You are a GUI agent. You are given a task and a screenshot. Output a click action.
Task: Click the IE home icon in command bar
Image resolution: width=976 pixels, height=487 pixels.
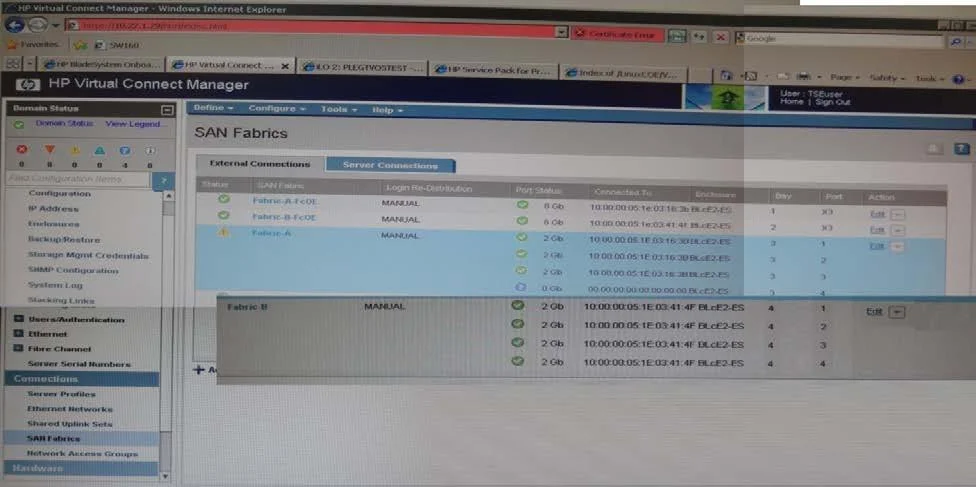click(x=726, y=75)
